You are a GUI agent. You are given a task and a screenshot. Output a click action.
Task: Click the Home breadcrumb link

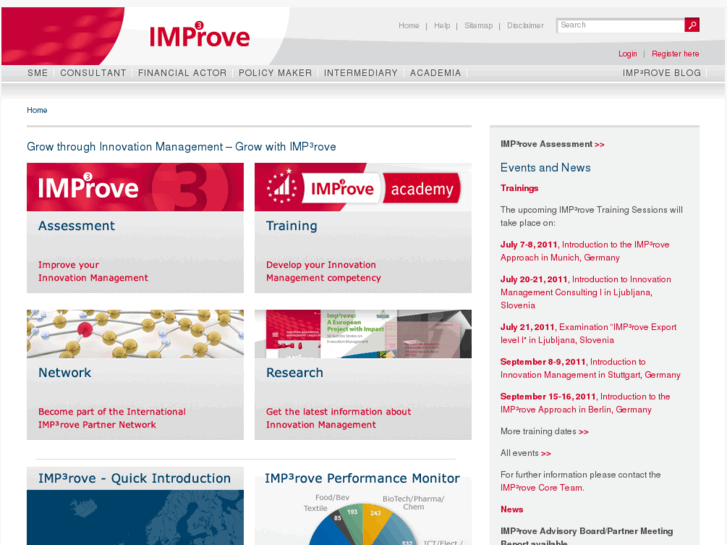tap(37, 110)
